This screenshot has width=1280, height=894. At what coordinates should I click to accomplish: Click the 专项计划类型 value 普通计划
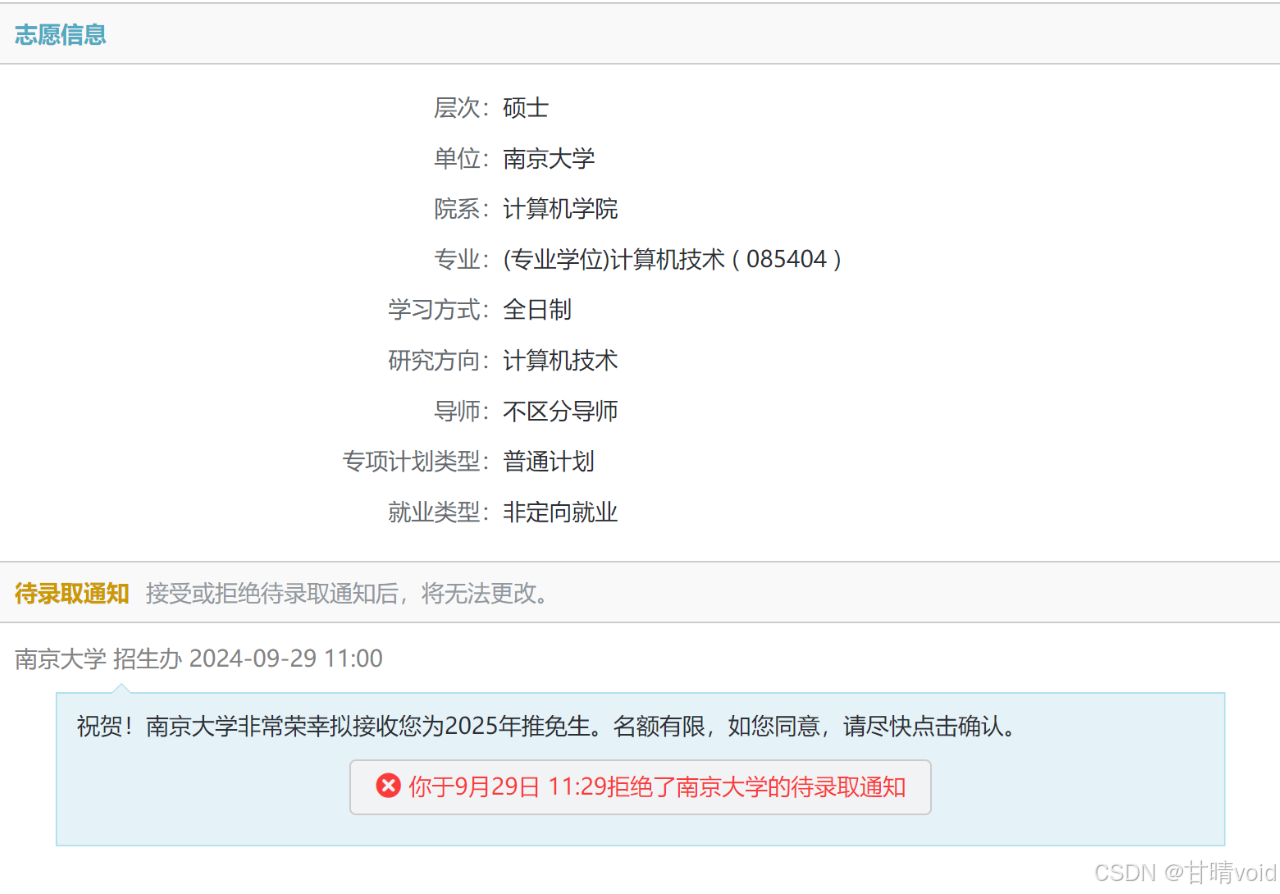point(549,462)
